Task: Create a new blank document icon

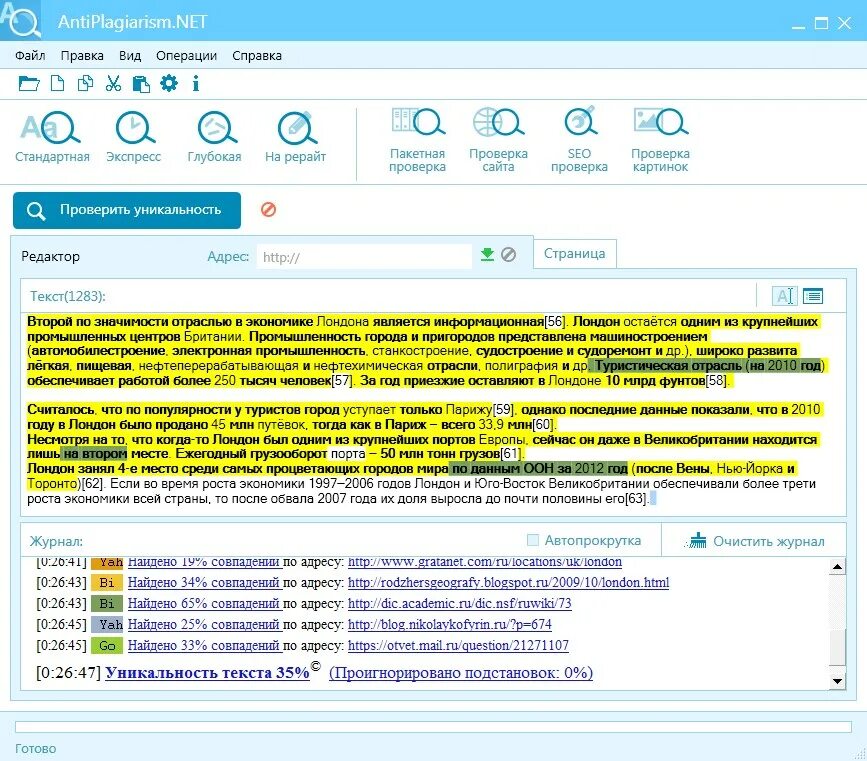Action: (x=57, y=84)
